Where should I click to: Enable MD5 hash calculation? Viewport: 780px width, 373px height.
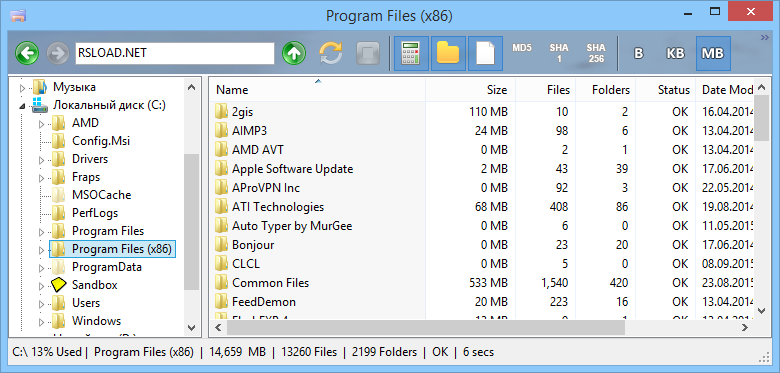coord(522,48)
